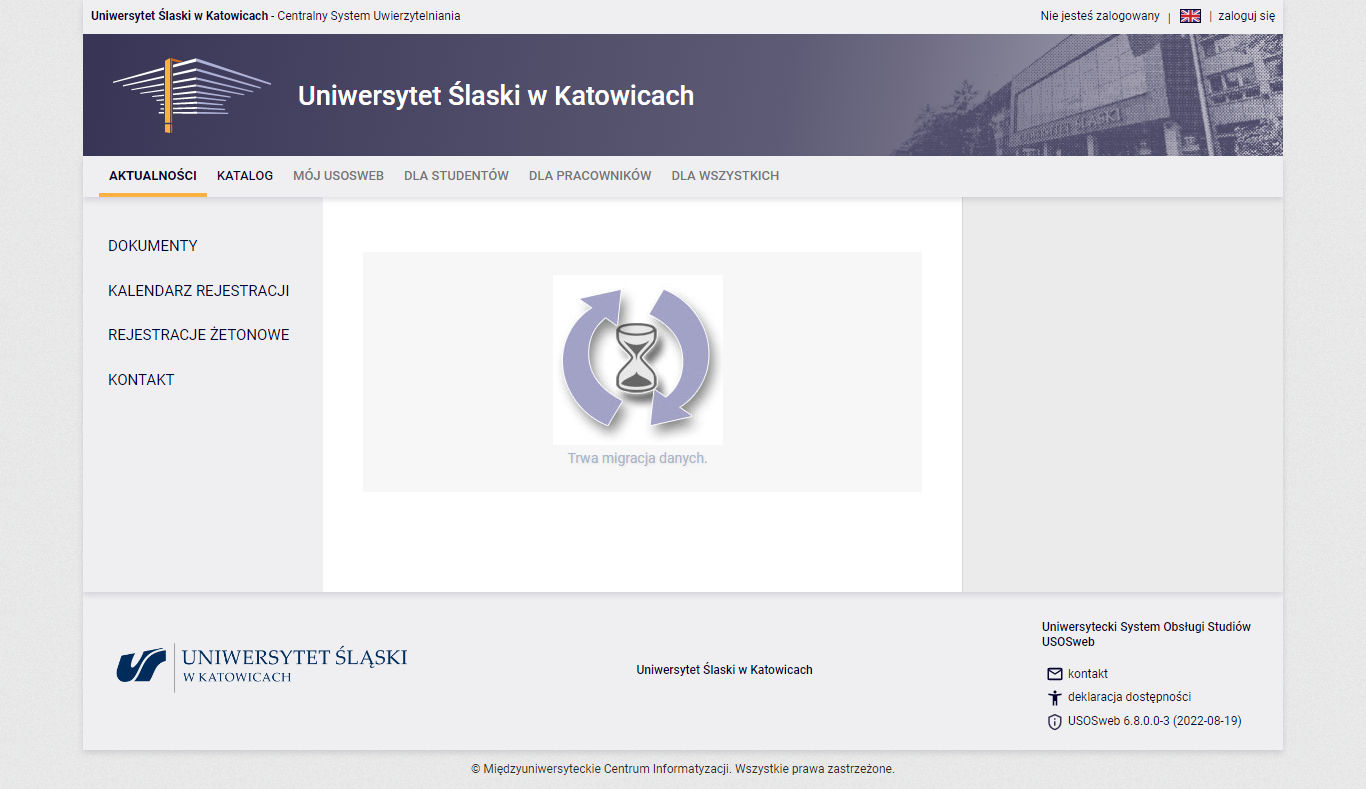Open KALENDARZ REJESTRACJI in the side menu

point(199,291)
